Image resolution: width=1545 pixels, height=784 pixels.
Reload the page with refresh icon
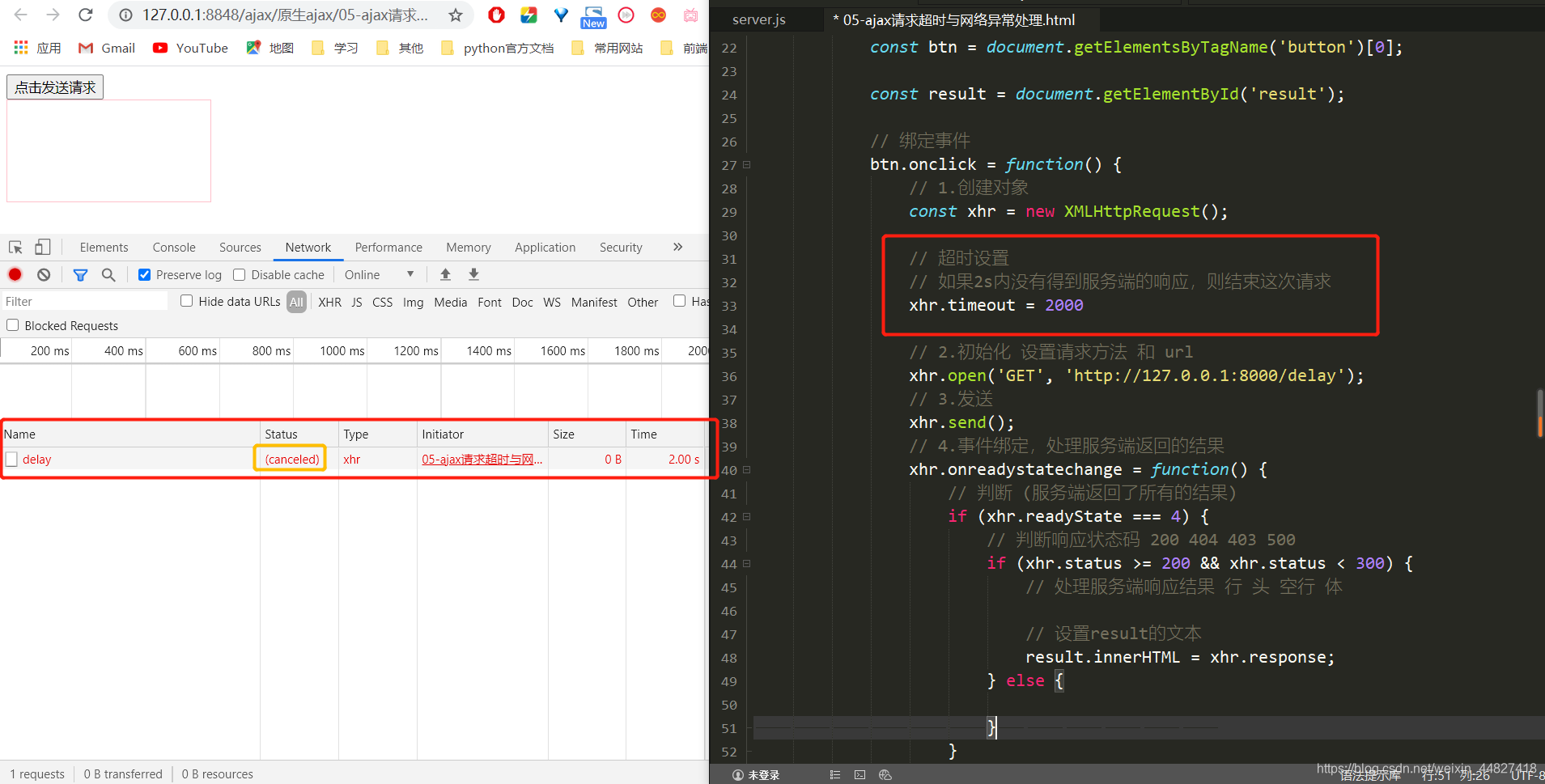(x=86, y=15)
